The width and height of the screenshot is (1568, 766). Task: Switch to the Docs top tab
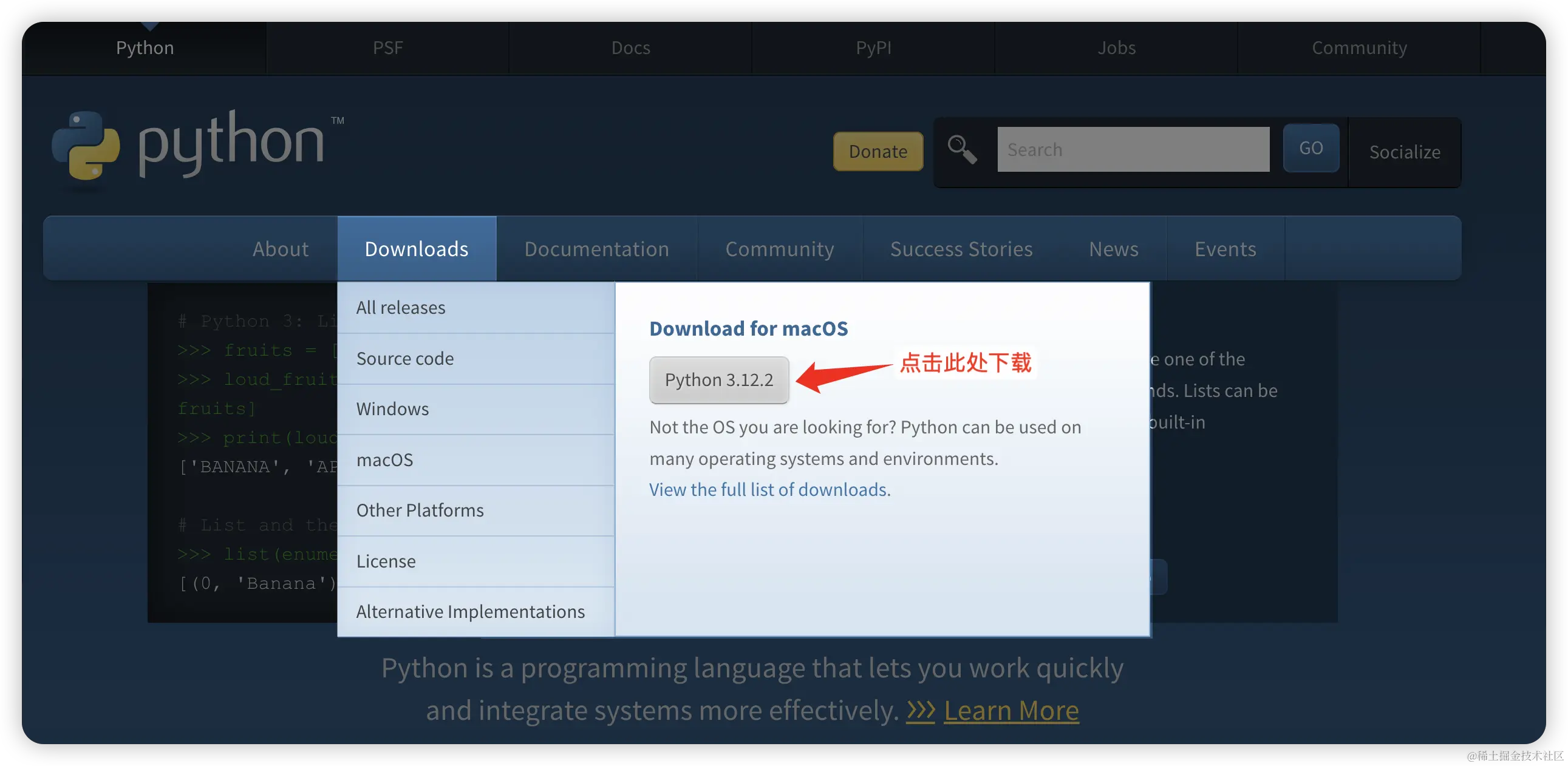(x=630, y=47)
